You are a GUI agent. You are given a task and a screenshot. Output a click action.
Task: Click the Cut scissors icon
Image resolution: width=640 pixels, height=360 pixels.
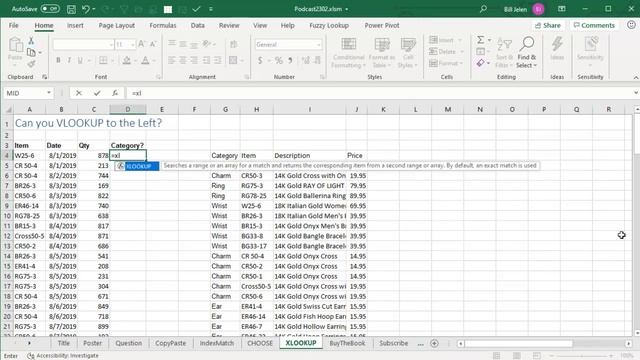click(x=31, y=41)
